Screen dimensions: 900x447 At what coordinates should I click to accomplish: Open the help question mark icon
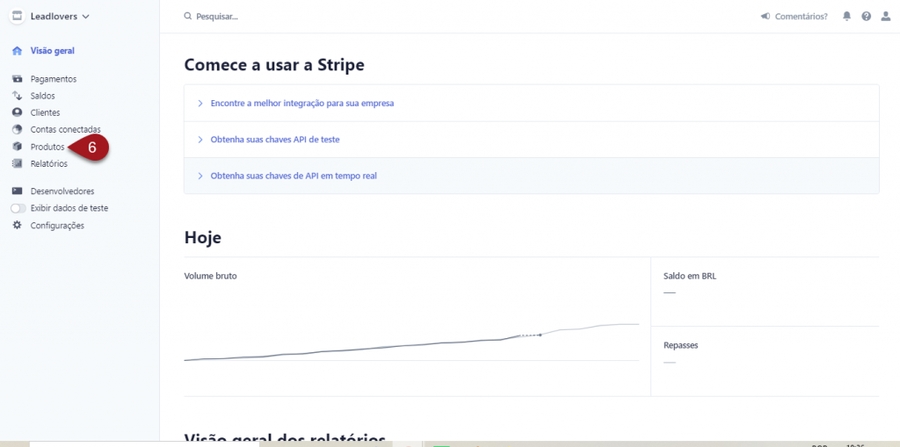[x=866, y=17]
